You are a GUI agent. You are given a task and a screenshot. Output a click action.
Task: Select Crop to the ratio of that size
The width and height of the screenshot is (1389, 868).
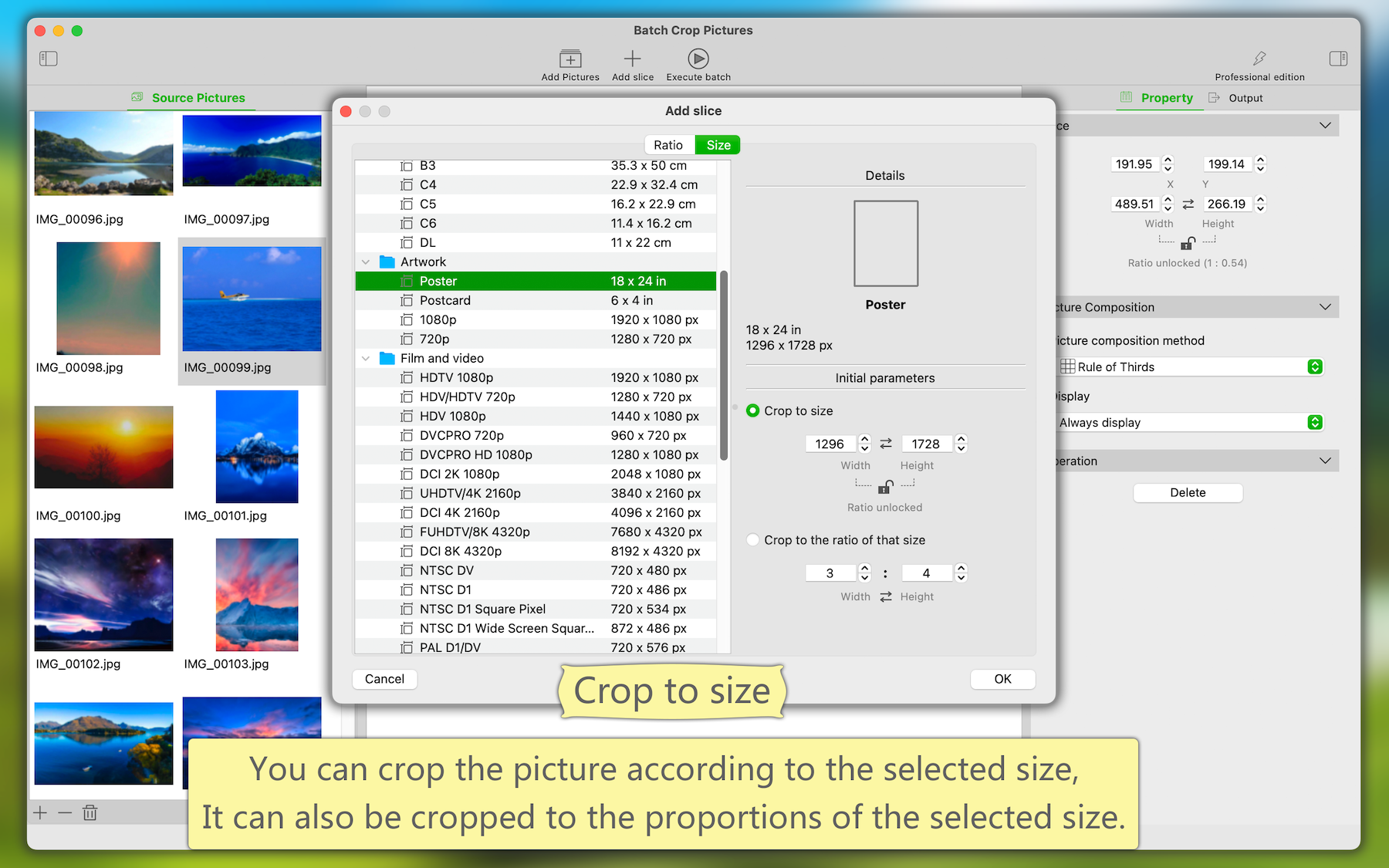click(752, 540)
